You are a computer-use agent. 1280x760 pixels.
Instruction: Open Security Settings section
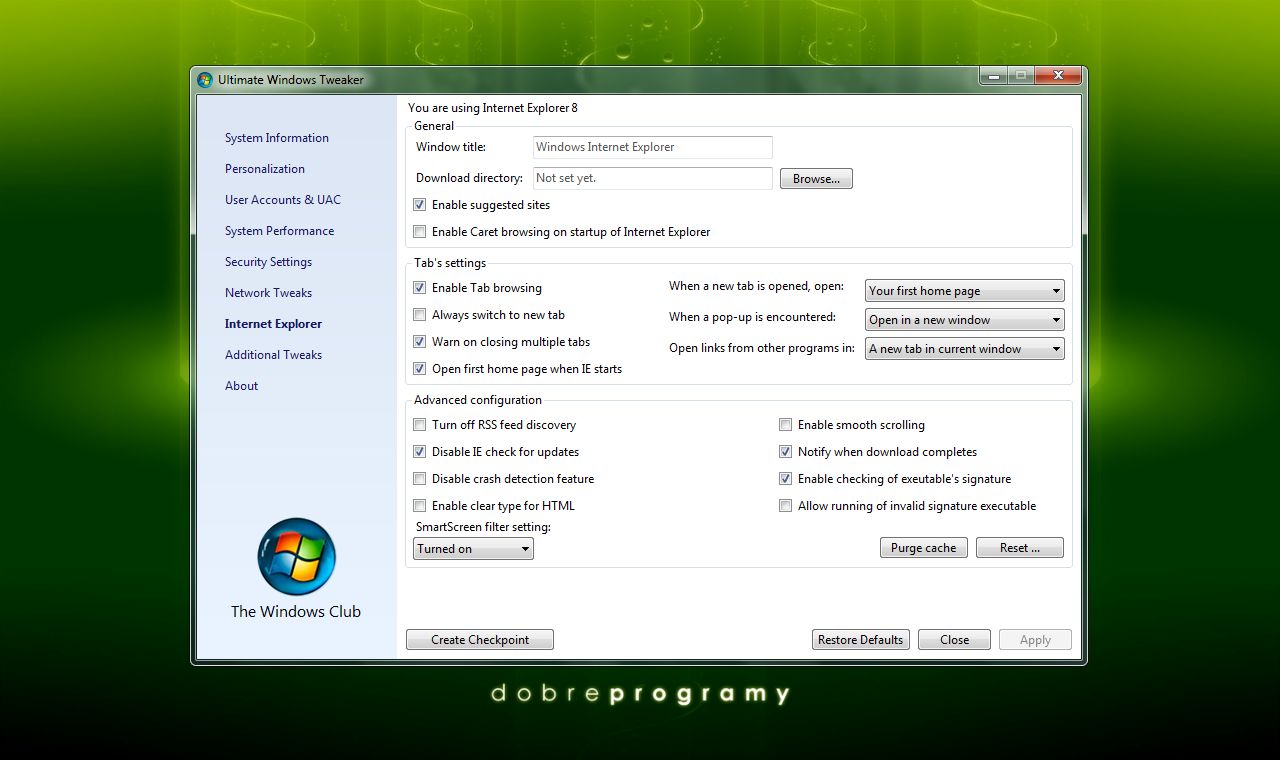[268, 262]
